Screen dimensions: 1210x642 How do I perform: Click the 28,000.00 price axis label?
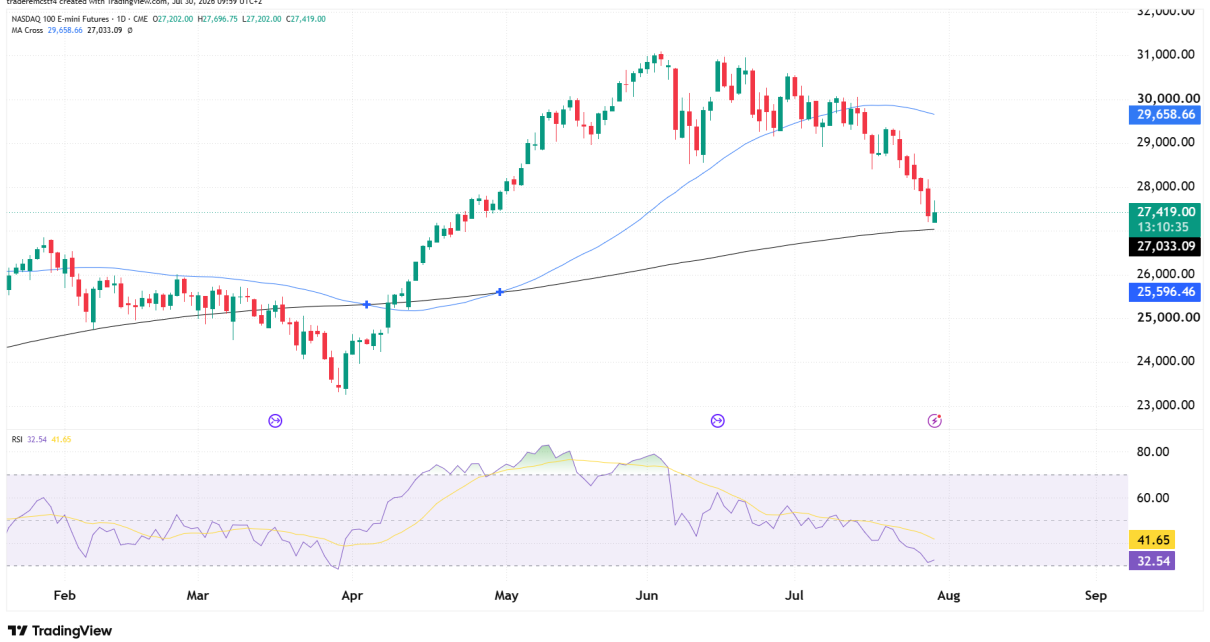tap(1166, 186)
